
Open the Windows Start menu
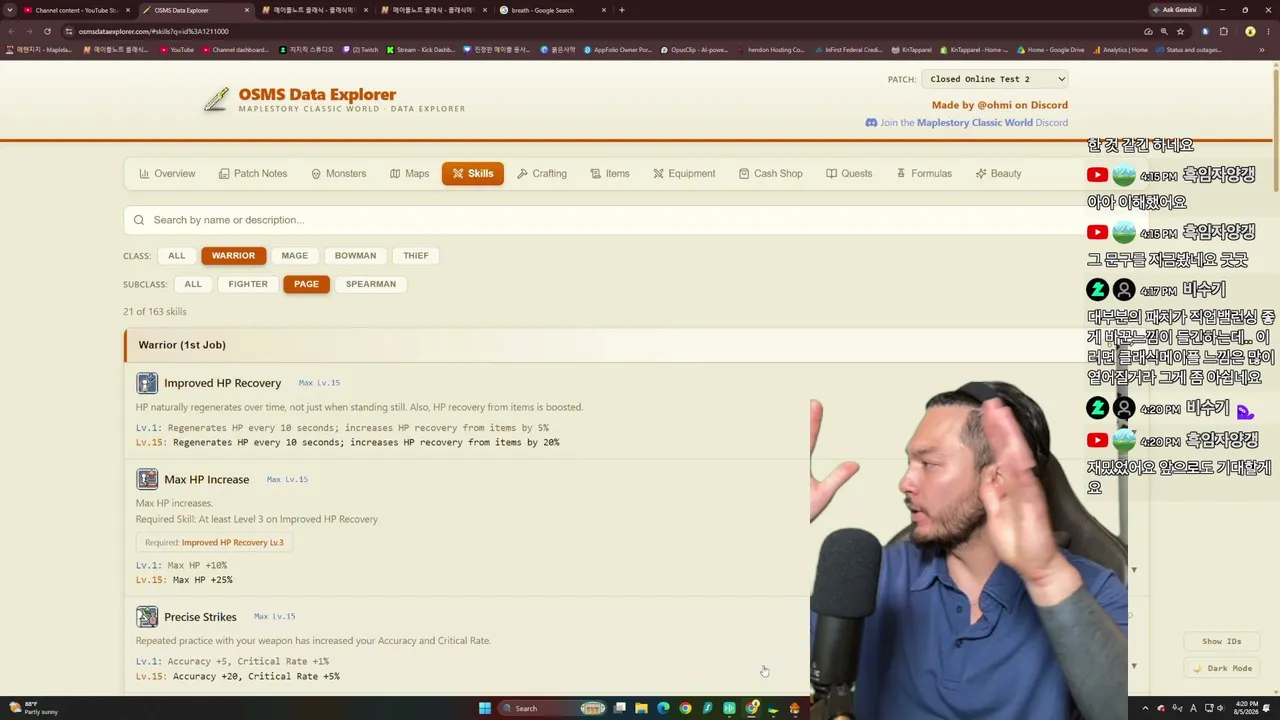[x=485, y=708]
